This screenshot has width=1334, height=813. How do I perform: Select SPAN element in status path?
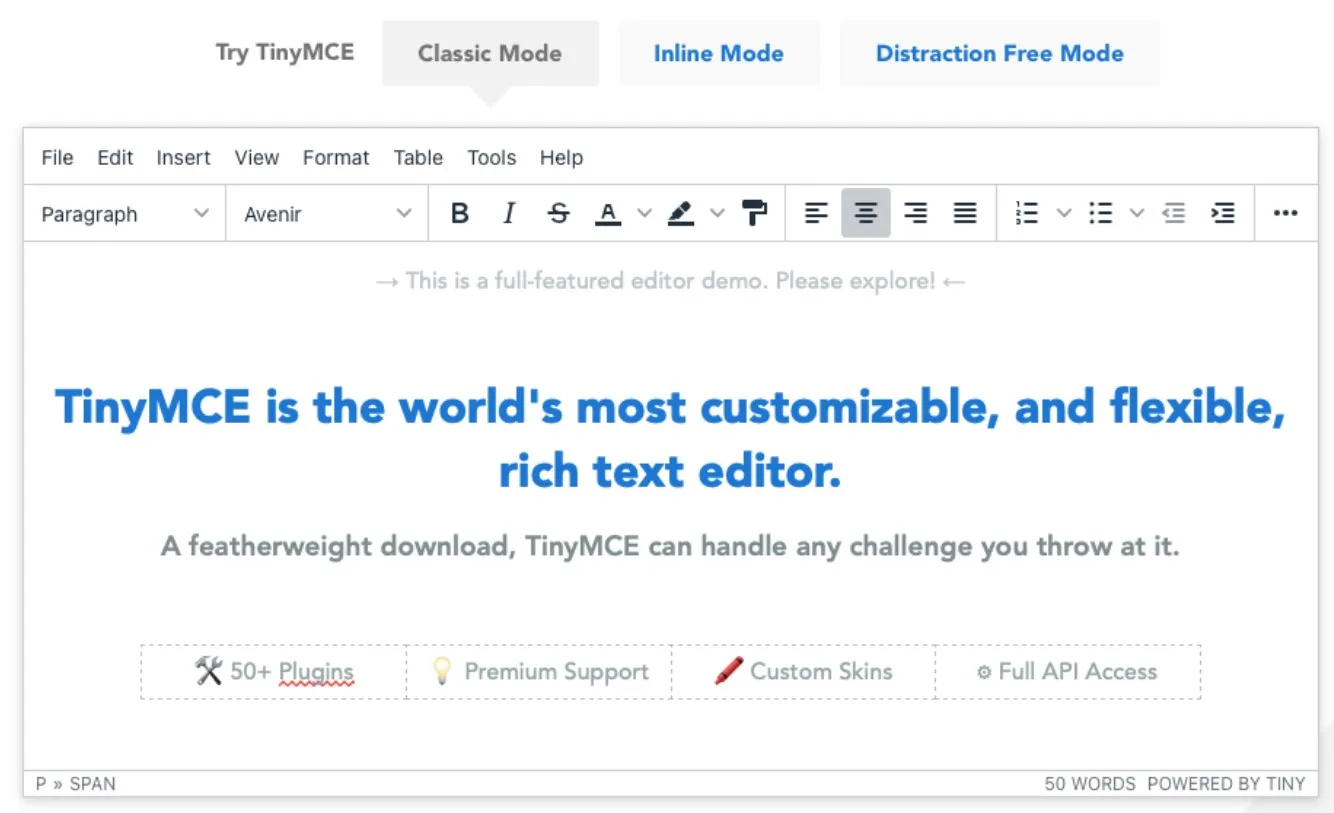(x=92, y=784)
